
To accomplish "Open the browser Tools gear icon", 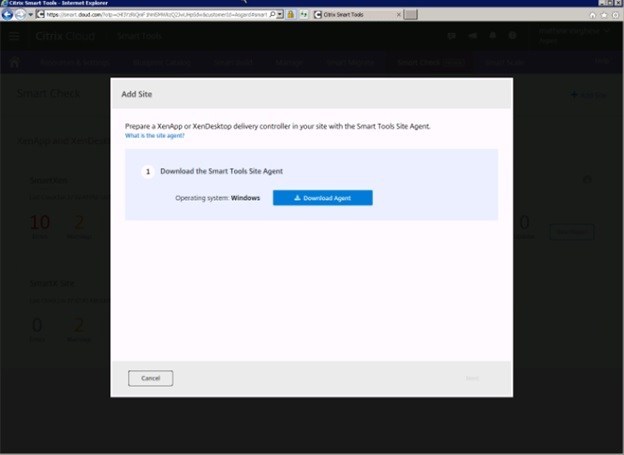I will pyautogui.click(x=616, y=15).
